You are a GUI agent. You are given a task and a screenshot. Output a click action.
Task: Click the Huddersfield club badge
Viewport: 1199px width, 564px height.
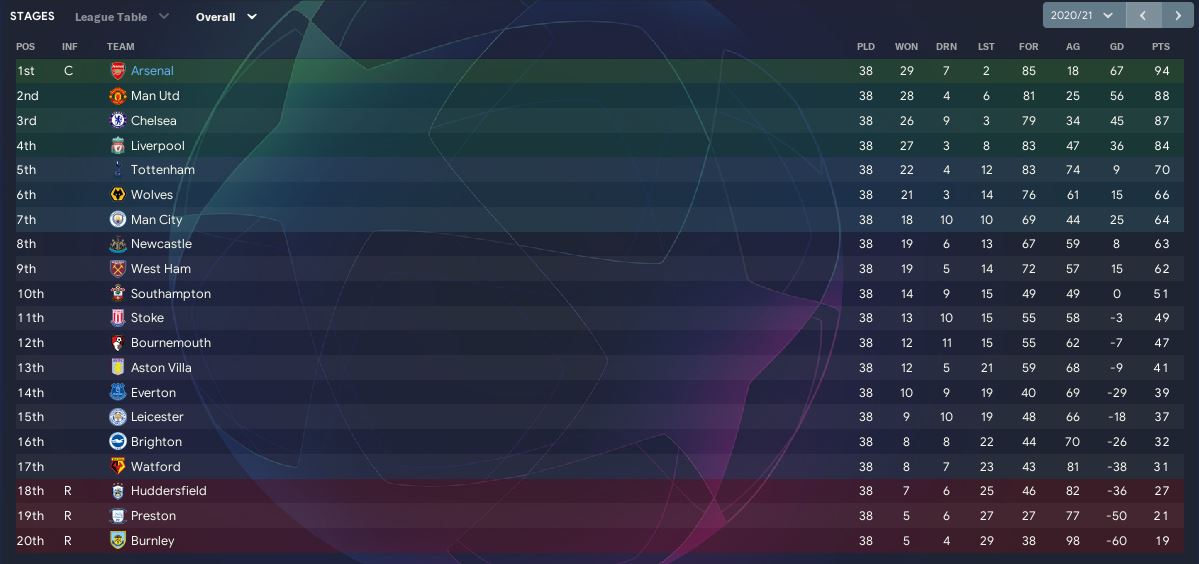pos(118,491)
